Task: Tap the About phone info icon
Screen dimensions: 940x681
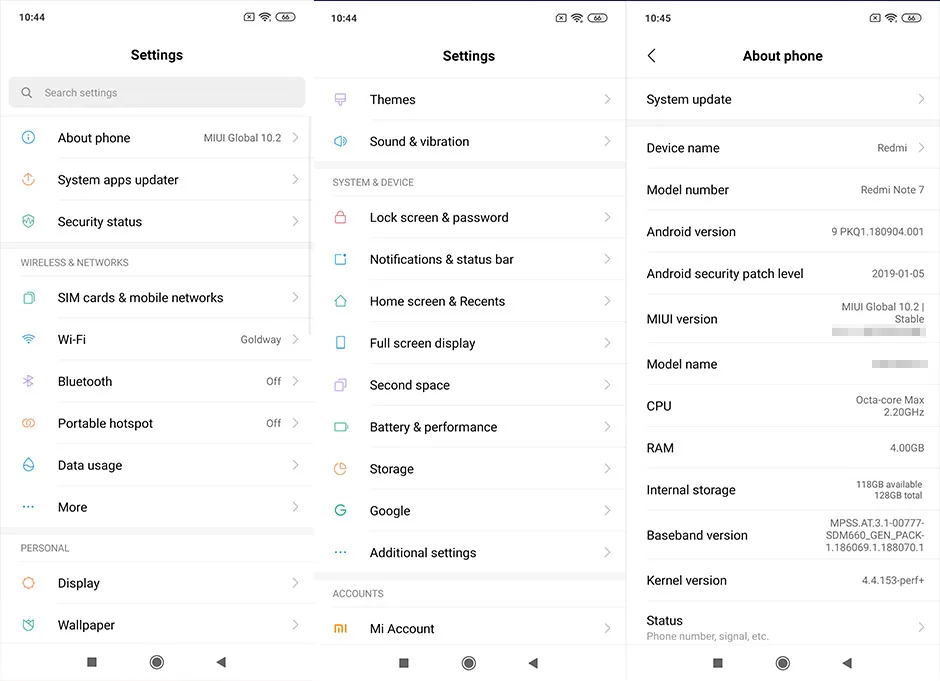Action: coord(28,137)
